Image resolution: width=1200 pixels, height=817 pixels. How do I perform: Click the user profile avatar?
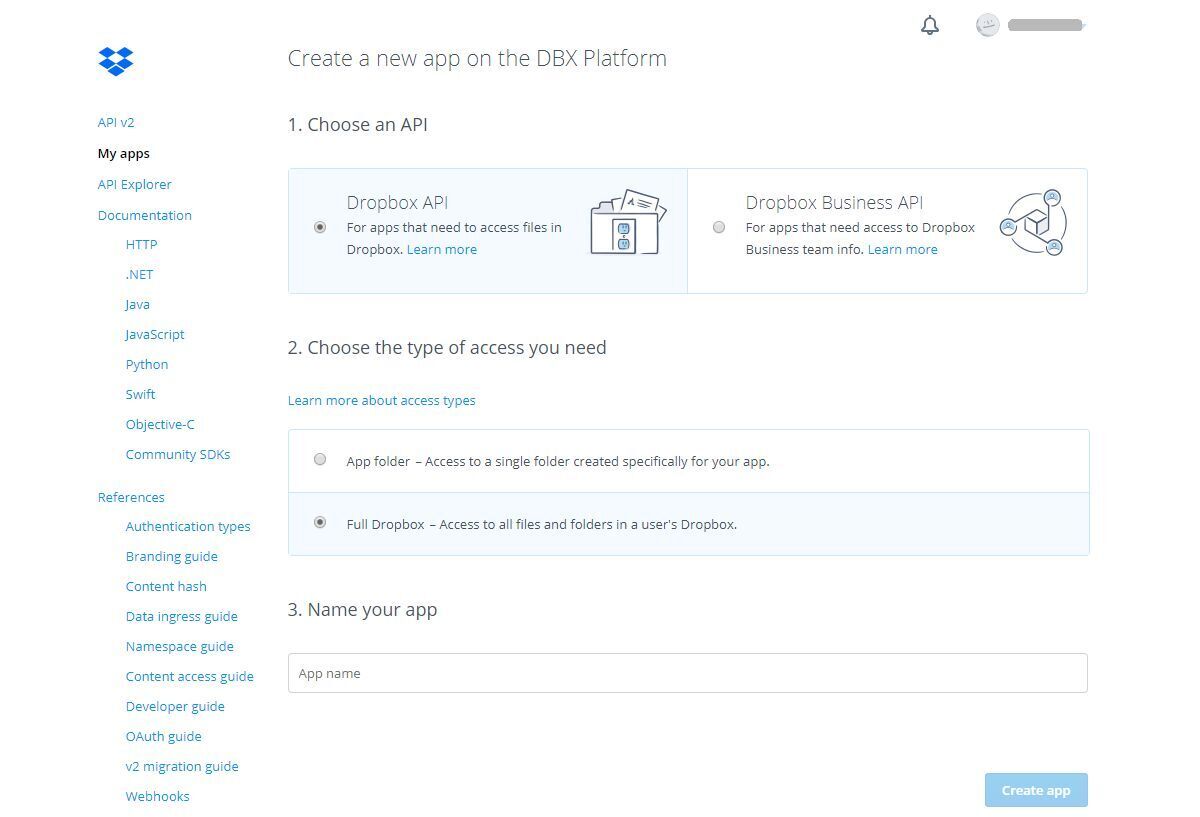pyautogui.click(x=987, y=25)
